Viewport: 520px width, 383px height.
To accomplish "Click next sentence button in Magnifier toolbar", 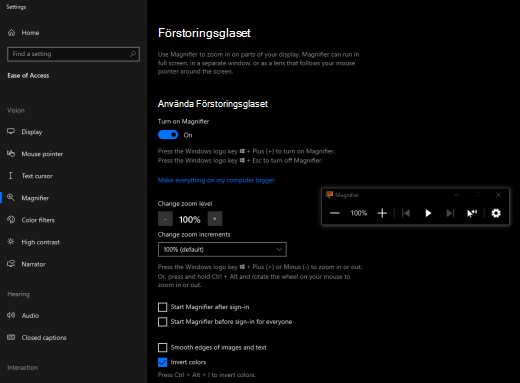I will coord(450,213).
